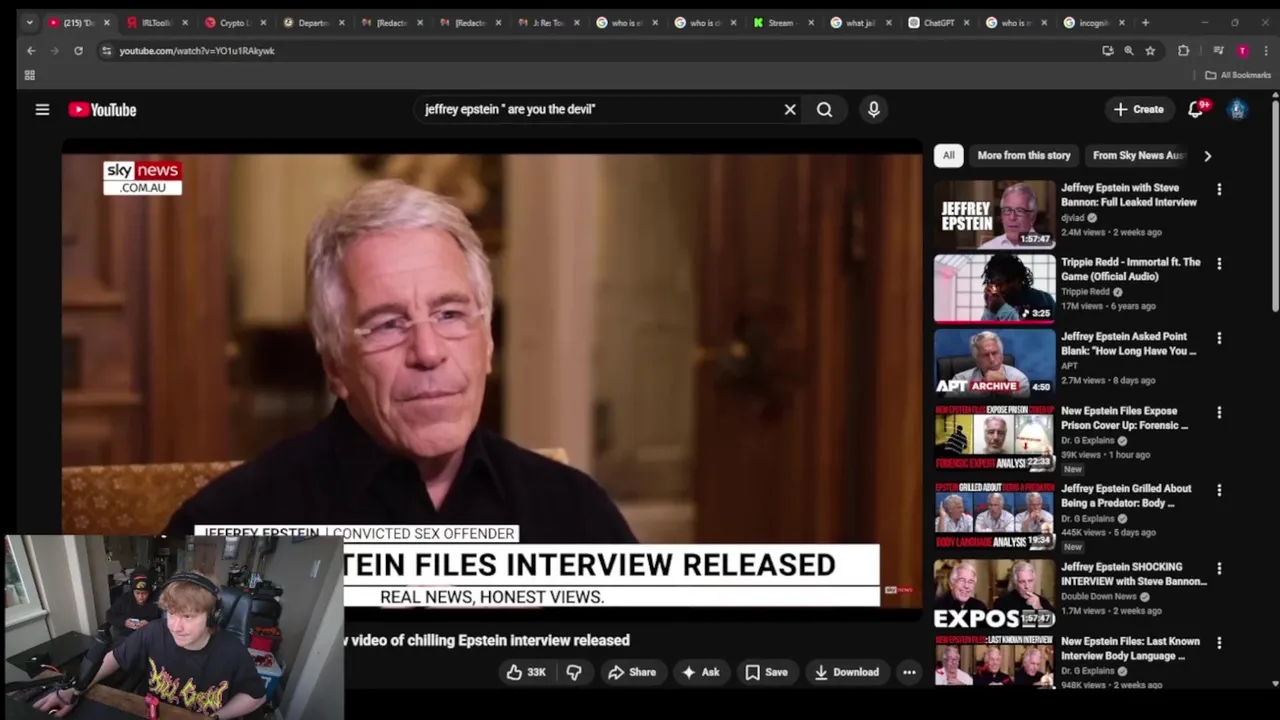This screenshot has width=1280, height=720.
Task: Select the 'All' filter chip
Action: pos(948,155)
